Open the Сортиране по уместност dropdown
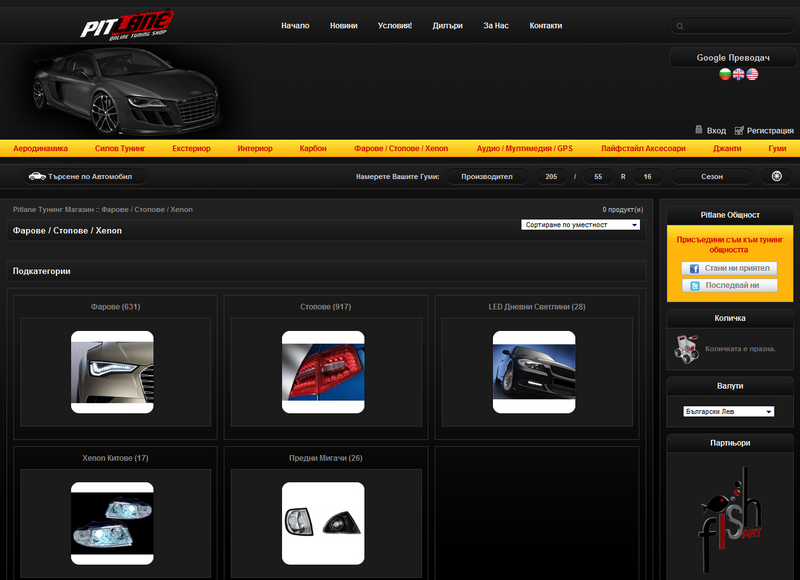800x580 pixels. (580, 224)
